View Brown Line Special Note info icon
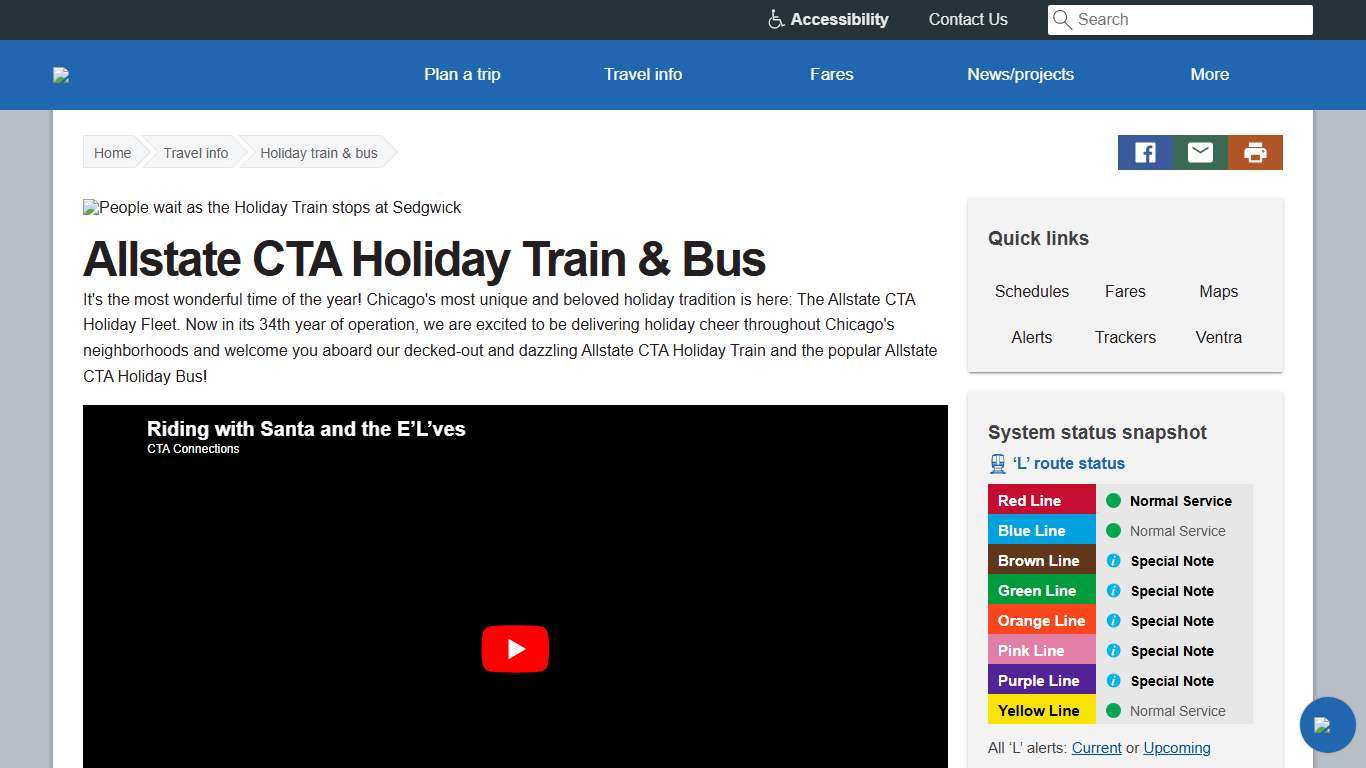The image size is (1366, 768). [x=1113, y=561]
